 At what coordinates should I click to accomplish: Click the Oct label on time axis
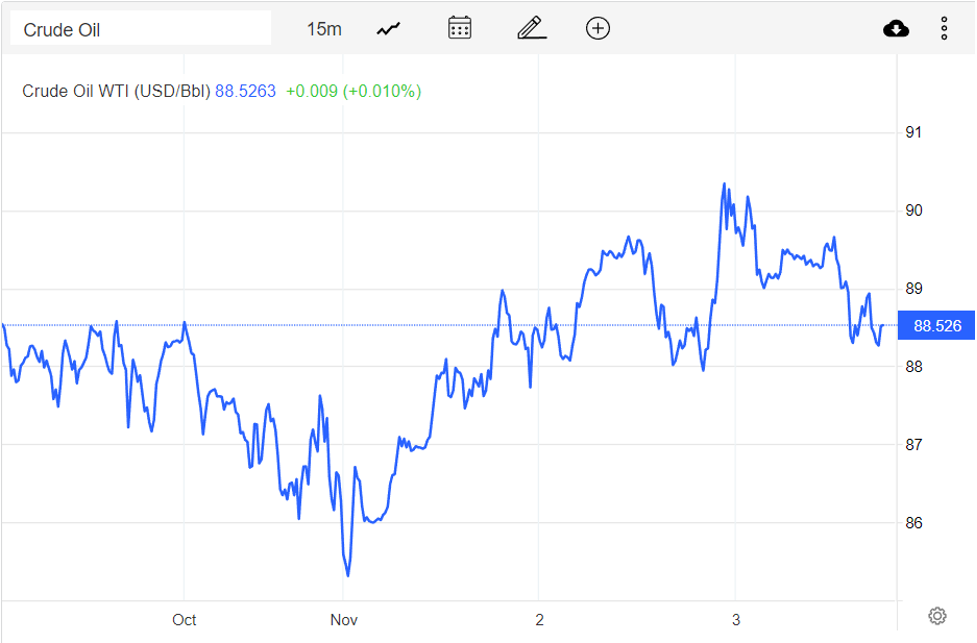pyautogui.click(x=184, y=620)
